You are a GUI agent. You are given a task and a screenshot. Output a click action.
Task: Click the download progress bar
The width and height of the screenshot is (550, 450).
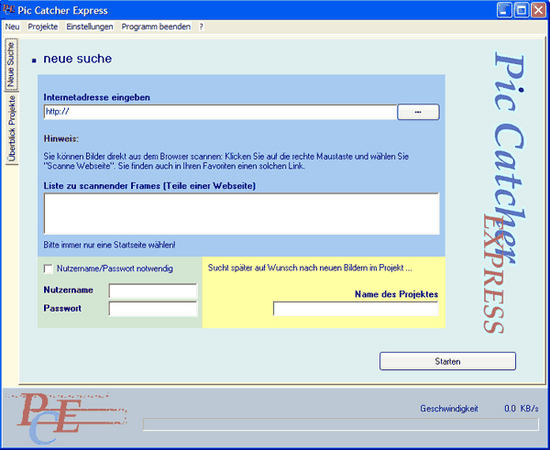(x=341, y=424)
